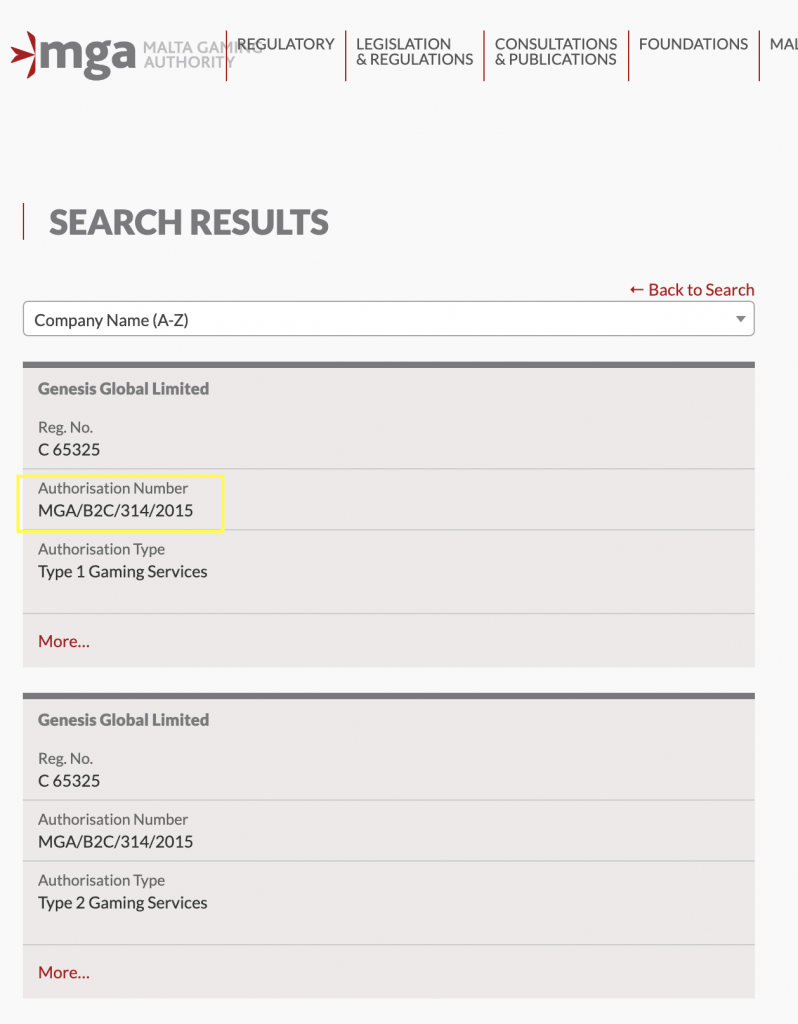Open More... for Type 2 Gaming Services
Screen dimensions: 798x1024
click(64, 972)
